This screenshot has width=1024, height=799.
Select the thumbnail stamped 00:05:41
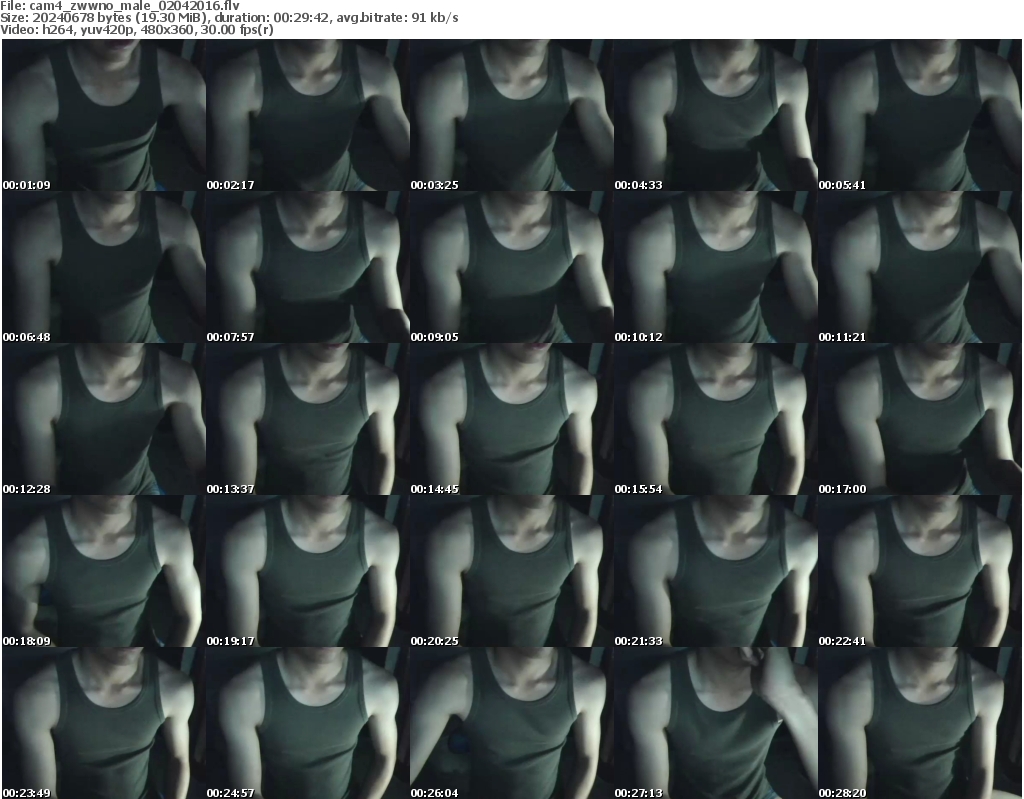(x=920, y=115)
